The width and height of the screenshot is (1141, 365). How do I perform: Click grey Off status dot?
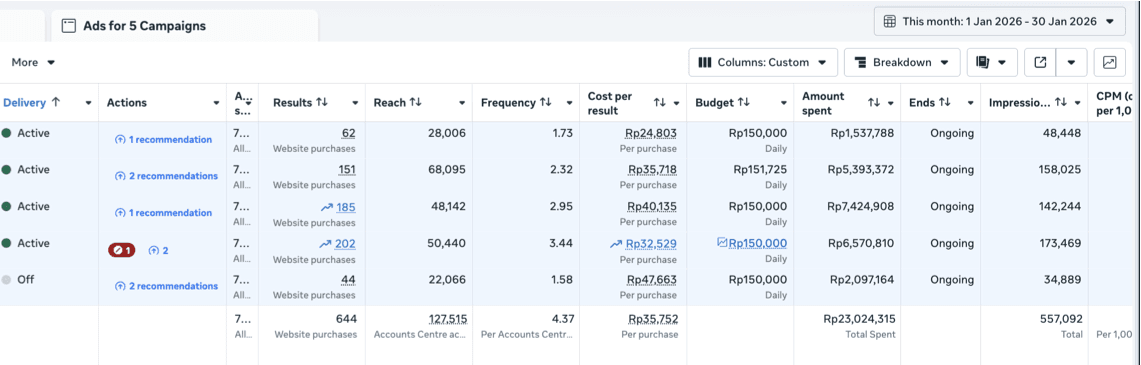[7, 279]
